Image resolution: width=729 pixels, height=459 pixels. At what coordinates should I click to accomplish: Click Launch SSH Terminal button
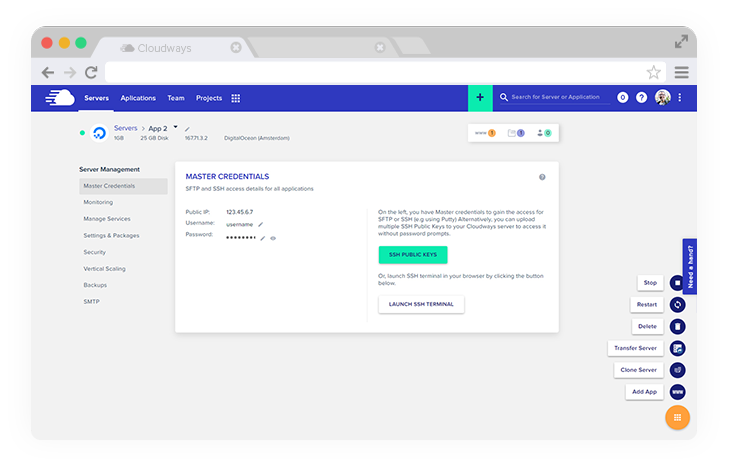[420, 304]
